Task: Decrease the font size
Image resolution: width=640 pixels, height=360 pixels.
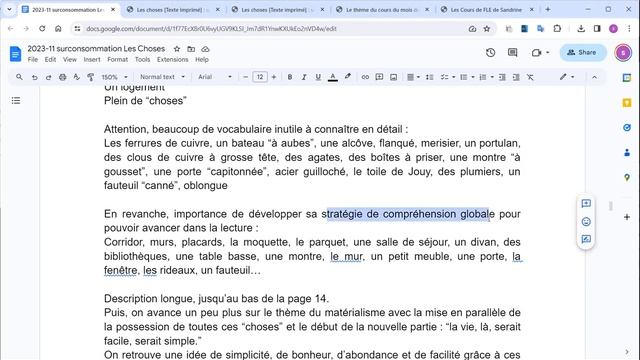Action: tap(245, 77)
